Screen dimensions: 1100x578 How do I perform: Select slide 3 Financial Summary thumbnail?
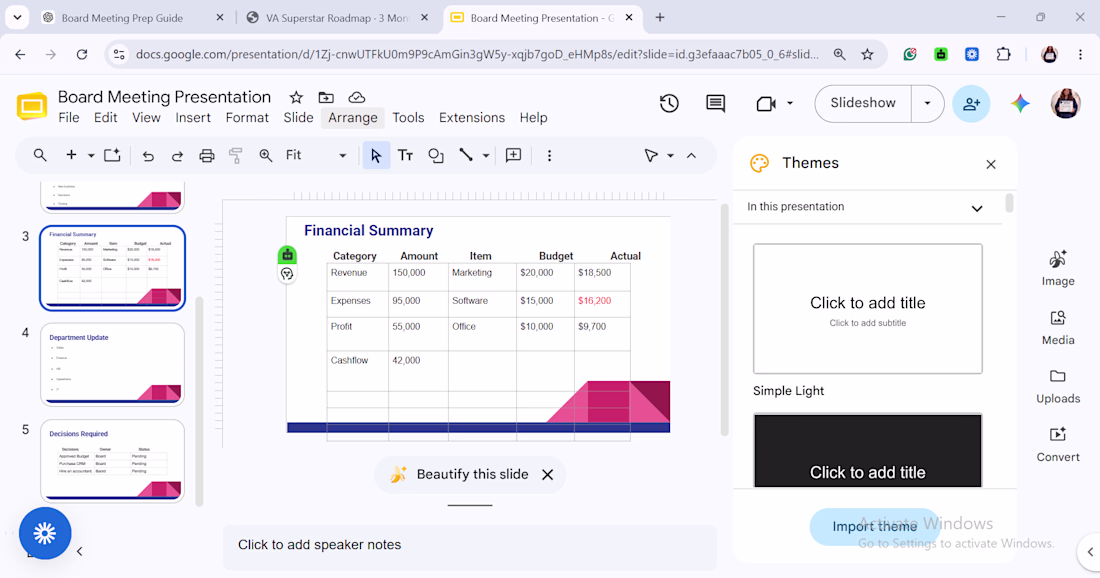pos(112,268)
